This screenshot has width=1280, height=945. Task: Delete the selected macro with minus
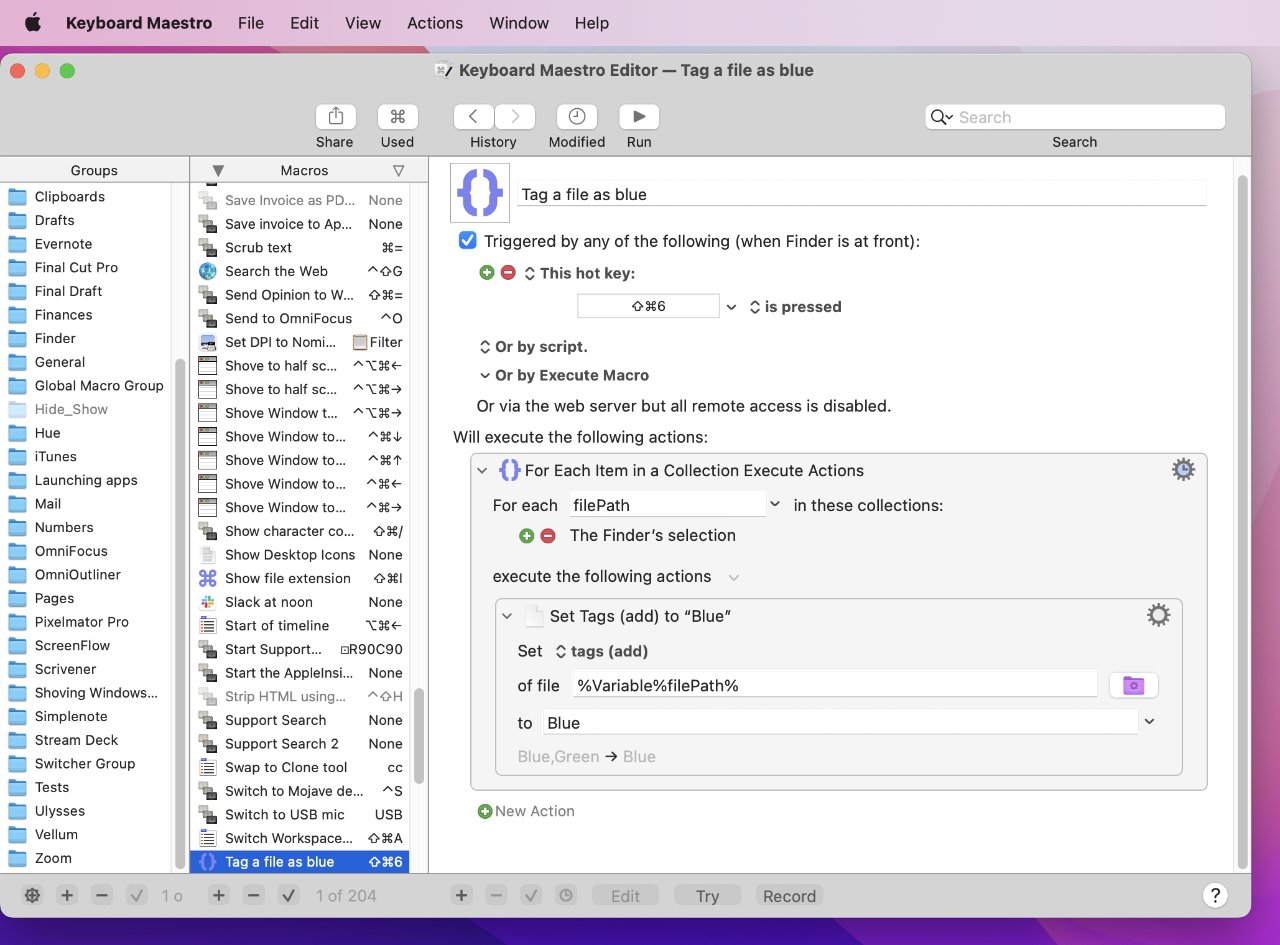tap(254, 896)
